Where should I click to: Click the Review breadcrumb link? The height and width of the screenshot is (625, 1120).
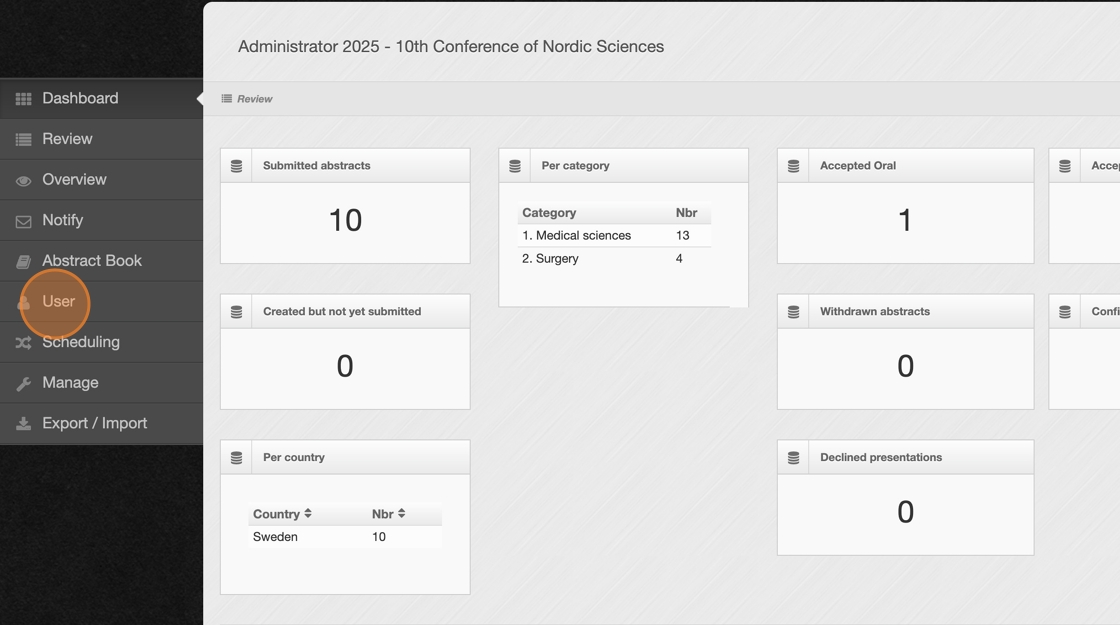(x=254, y=99)
